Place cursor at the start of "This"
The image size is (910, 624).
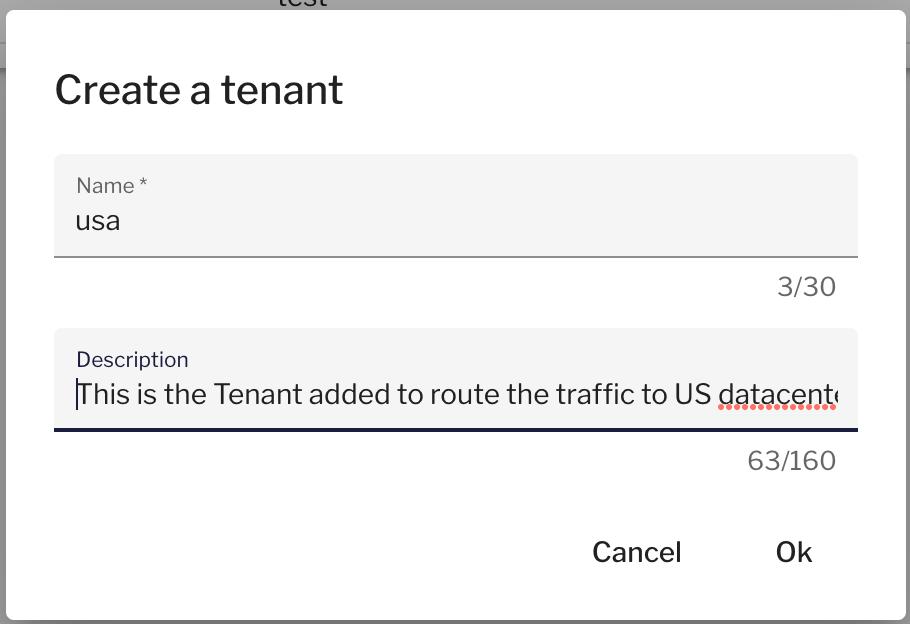(78, 395)
